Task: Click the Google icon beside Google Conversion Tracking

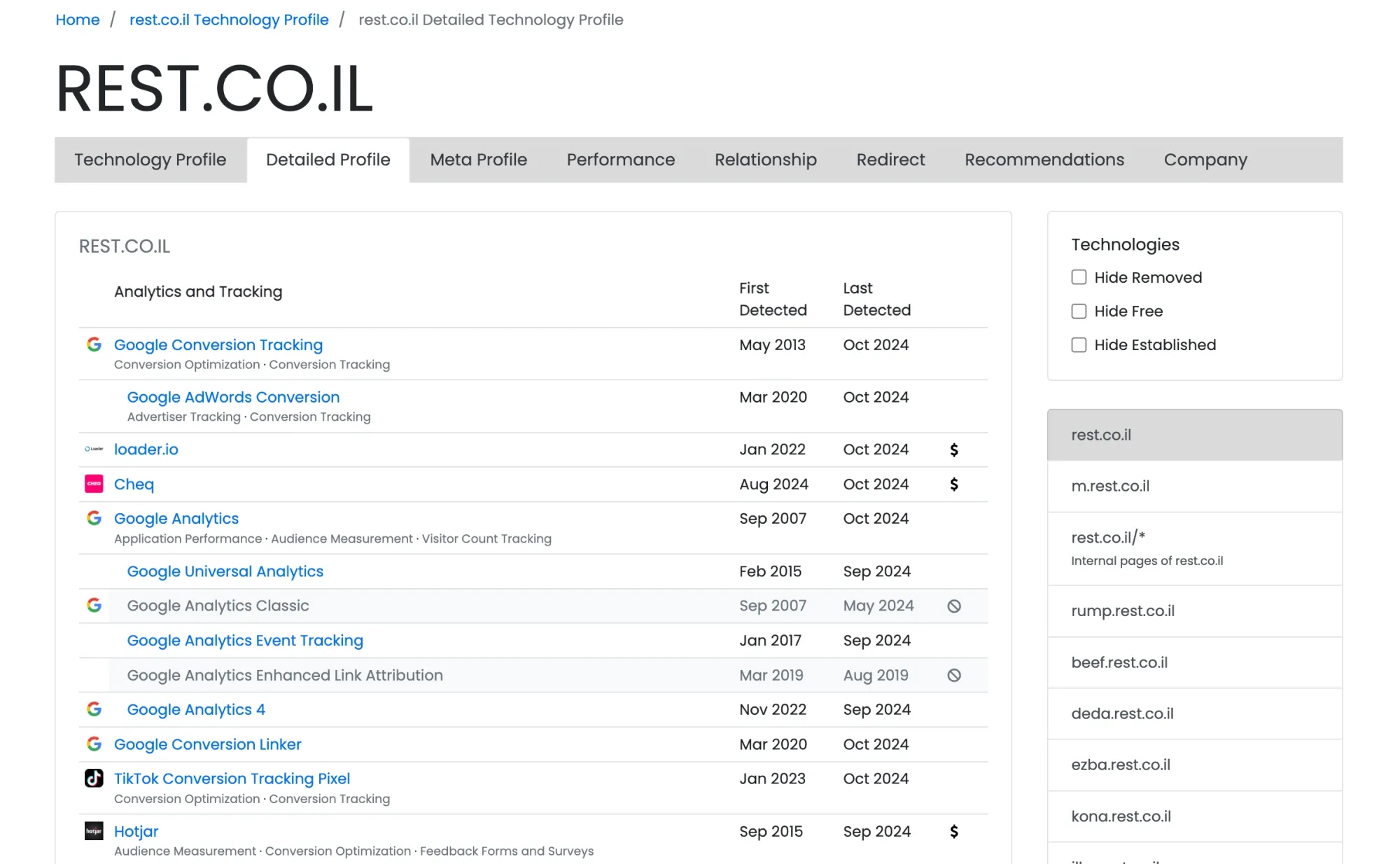Action: [x=94, y=344]
